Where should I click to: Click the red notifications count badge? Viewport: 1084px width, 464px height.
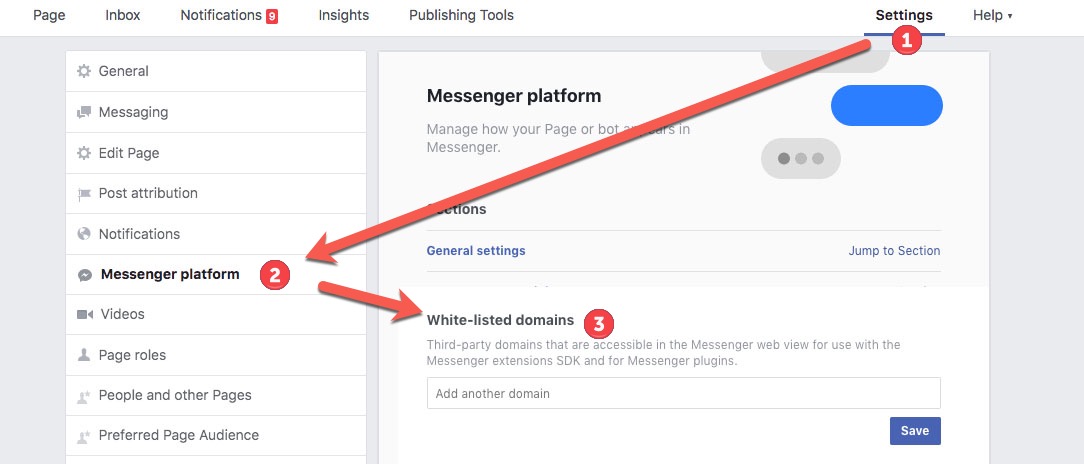tap(272, 16)
